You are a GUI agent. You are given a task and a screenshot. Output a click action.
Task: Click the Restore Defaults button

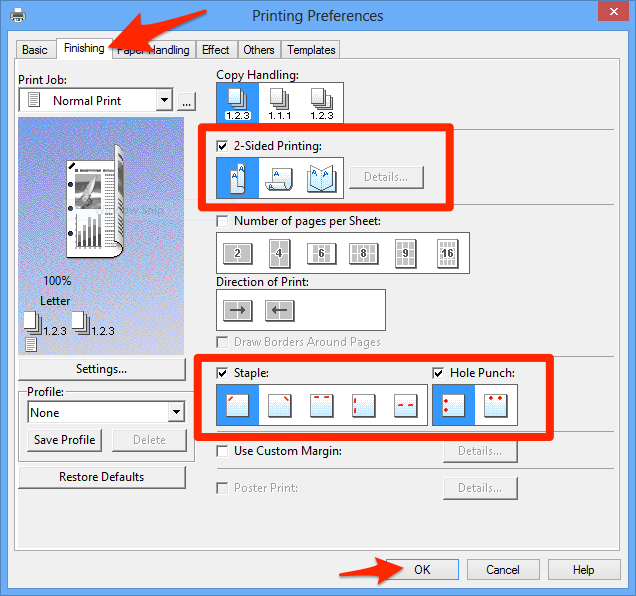point(102,477)
